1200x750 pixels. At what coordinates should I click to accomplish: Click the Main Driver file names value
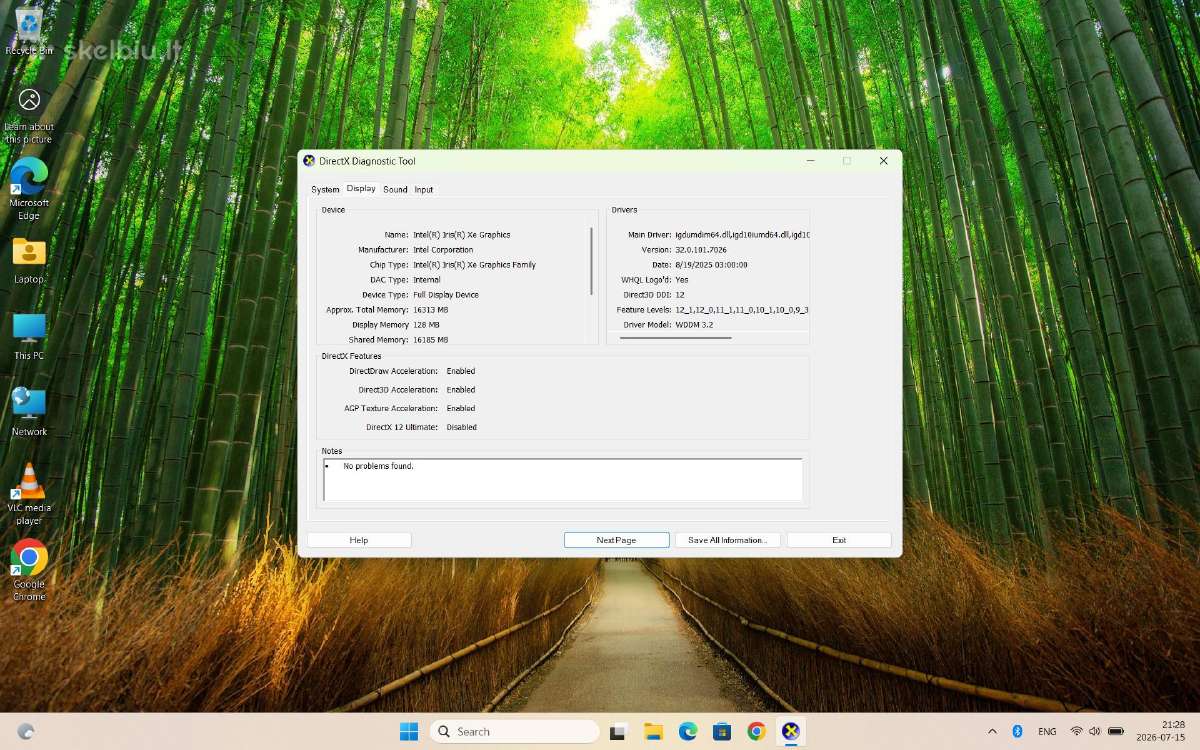(x=741, y=235)
